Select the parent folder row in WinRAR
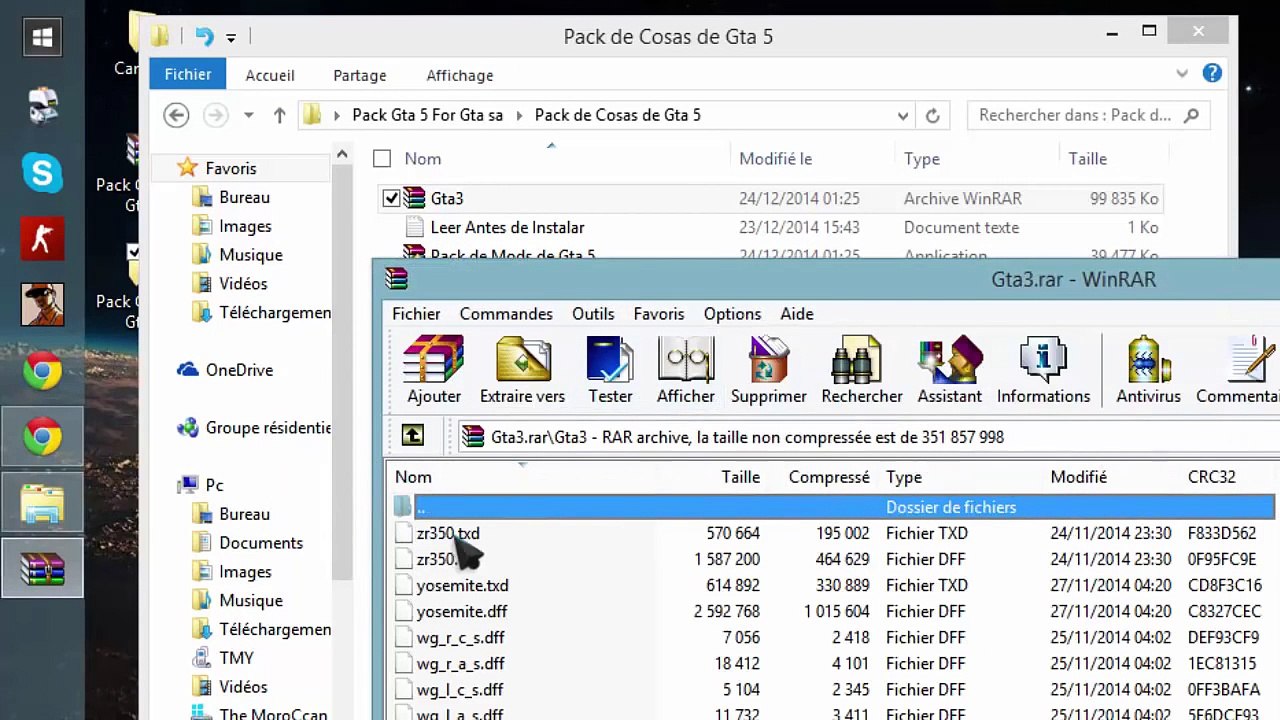 (834, 507)
